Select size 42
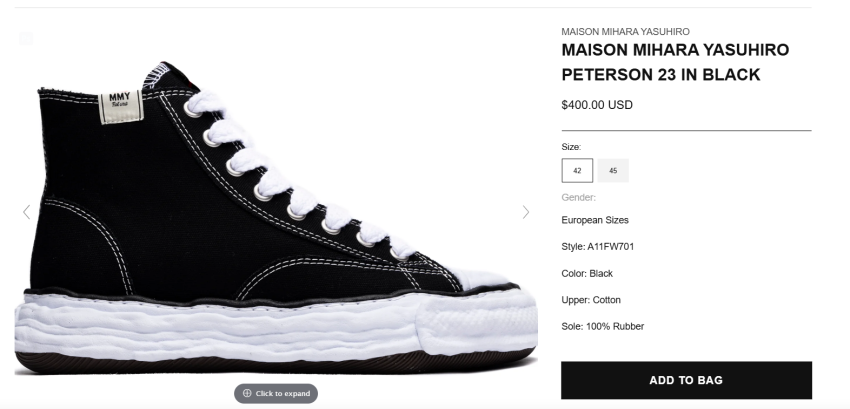Viewport: 850px width, 409px height. 577,171
